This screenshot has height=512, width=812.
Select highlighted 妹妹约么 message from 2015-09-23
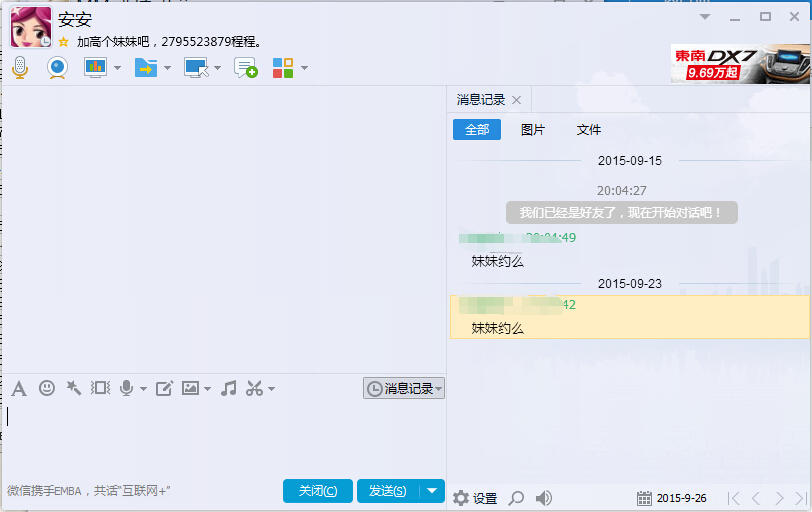(x=629, y=317)
